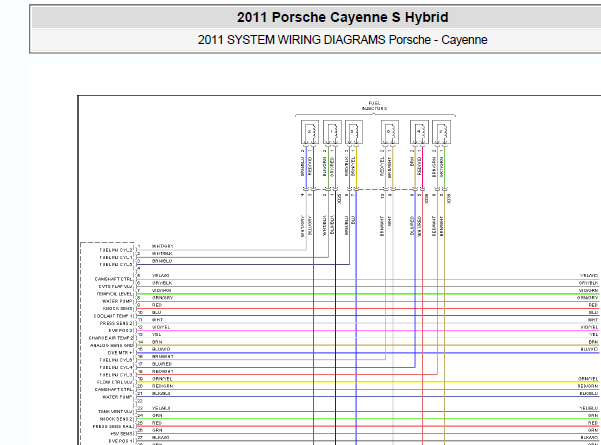Image resolution: width=601 pixels, height=445 pixels.
Task: Select 'FUEL INJ CYL 6' connector label
Action: point(116,360)
